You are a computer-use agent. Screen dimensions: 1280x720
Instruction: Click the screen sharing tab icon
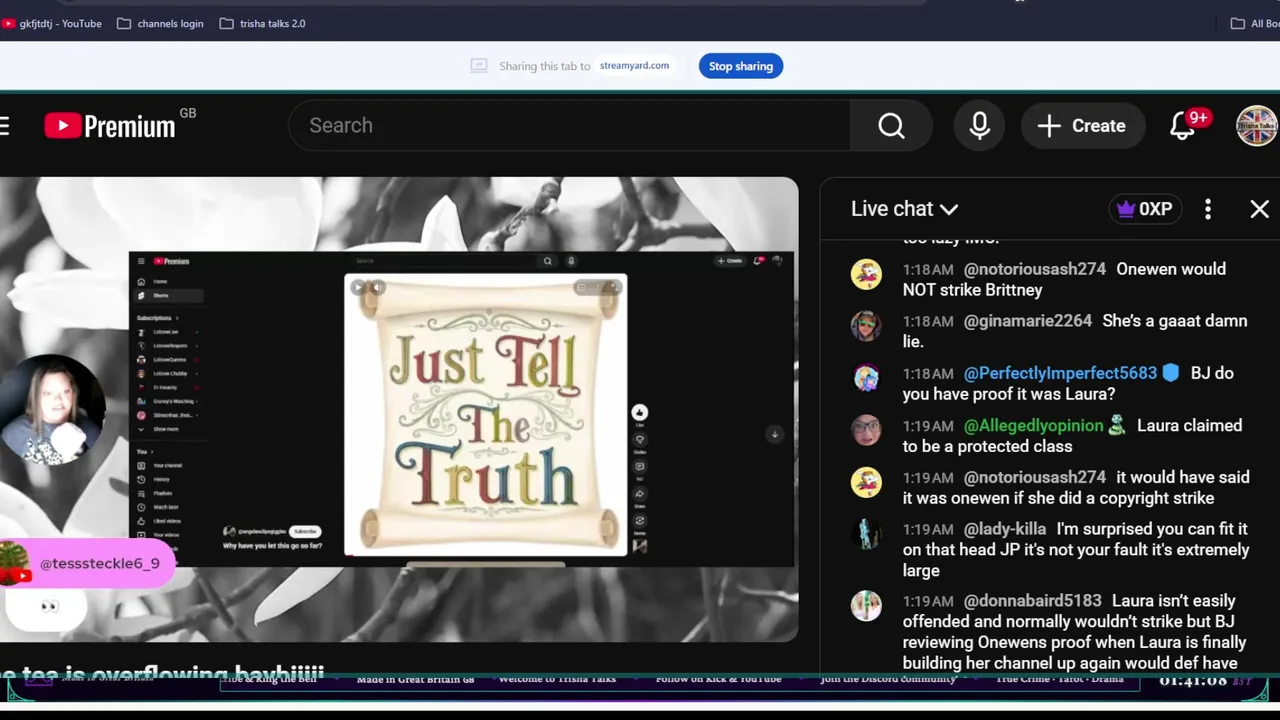tap(479, 66)
